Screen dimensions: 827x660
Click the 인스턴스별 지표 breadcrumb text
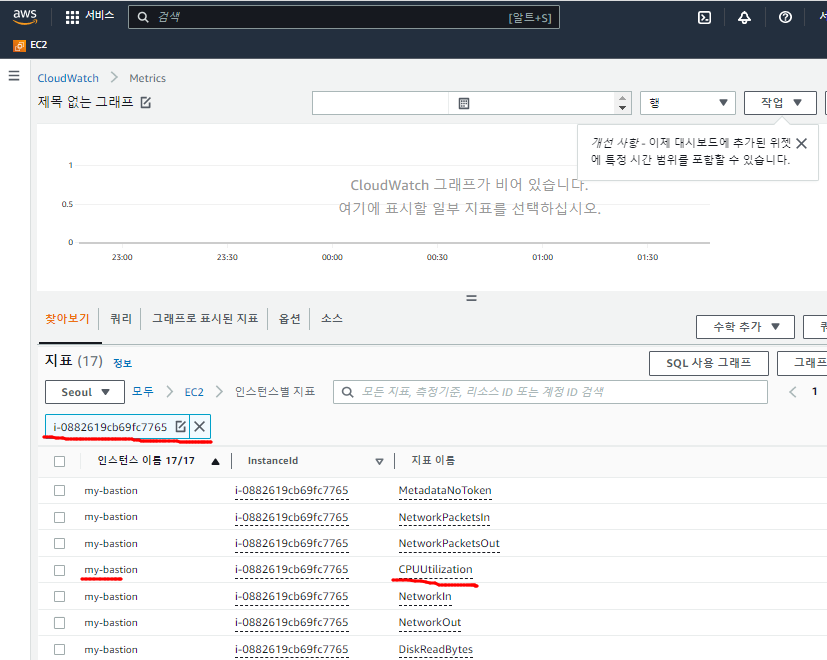tap(275, 391)
